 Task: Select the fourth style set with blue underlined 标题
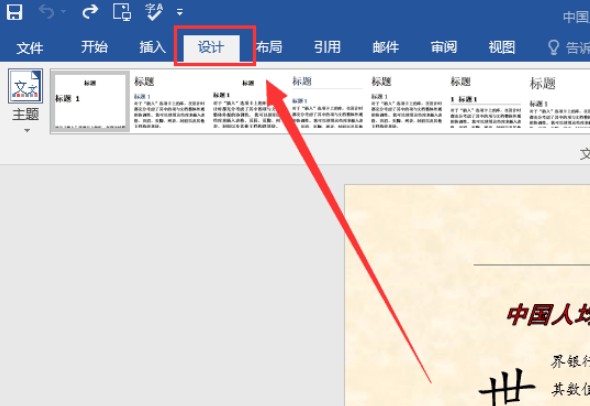pyautogui.click(x=327, y=102)
